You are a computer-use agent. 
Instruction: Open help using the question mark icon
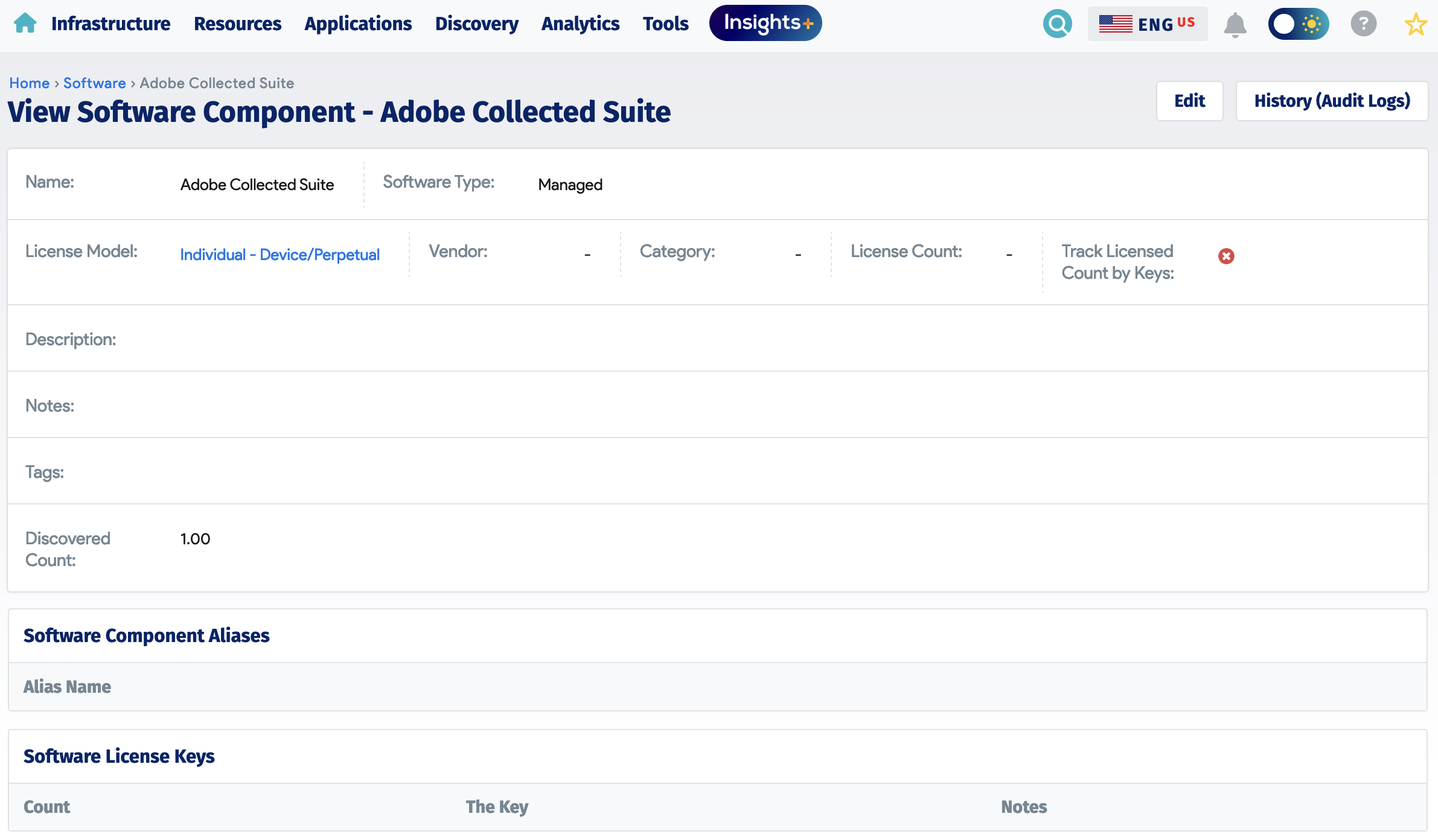click(x=1364, y=24)
